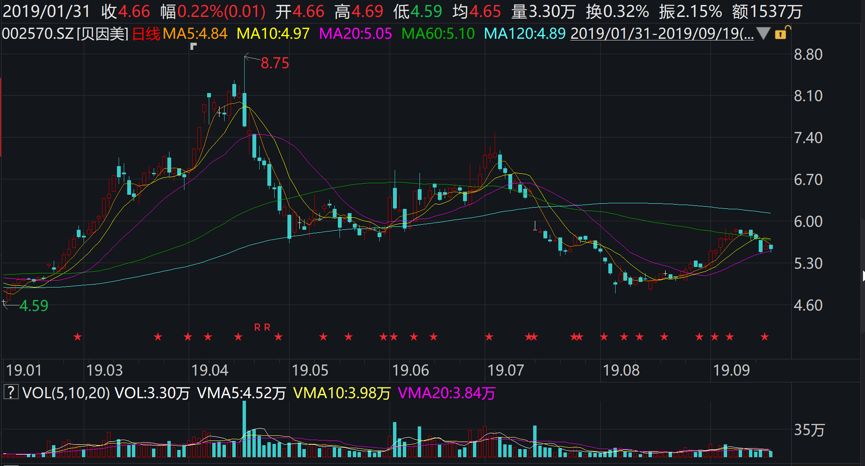Click the rightmost red star event marker
This screenshot has width=865, height=466.
point(765,336)
